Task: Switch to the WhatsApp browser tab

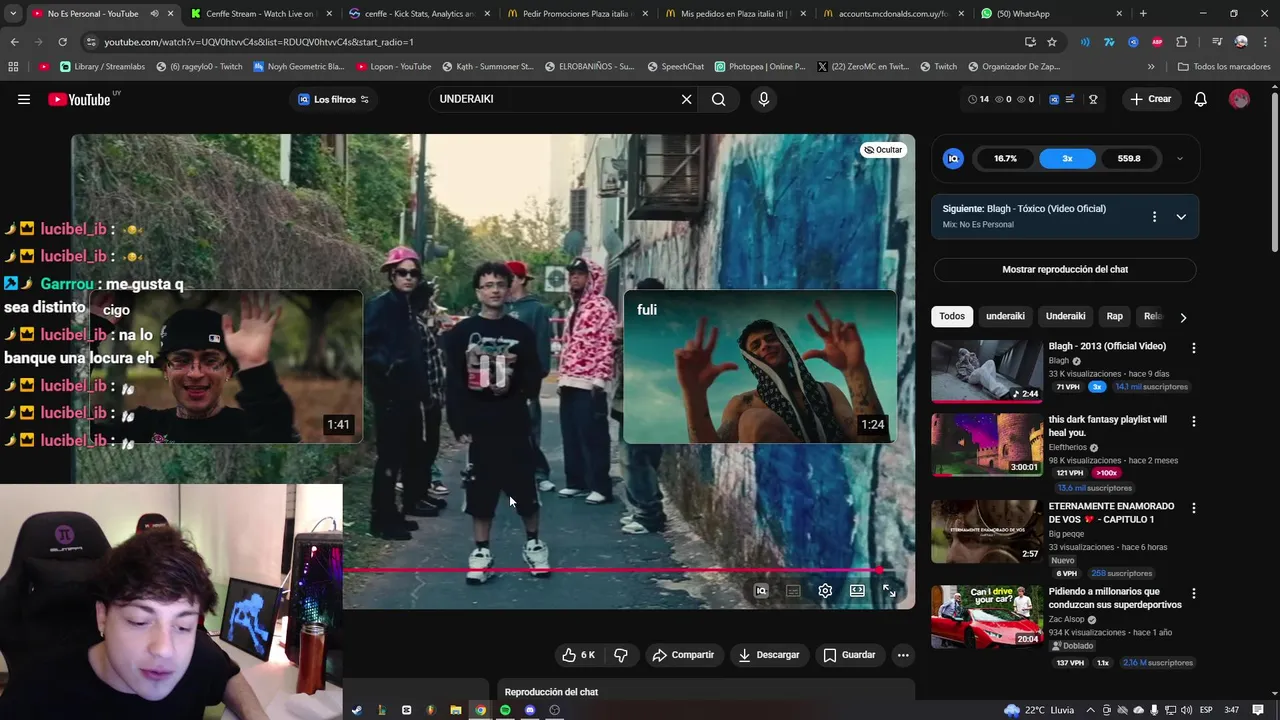Action: (x=1050, y=14)
